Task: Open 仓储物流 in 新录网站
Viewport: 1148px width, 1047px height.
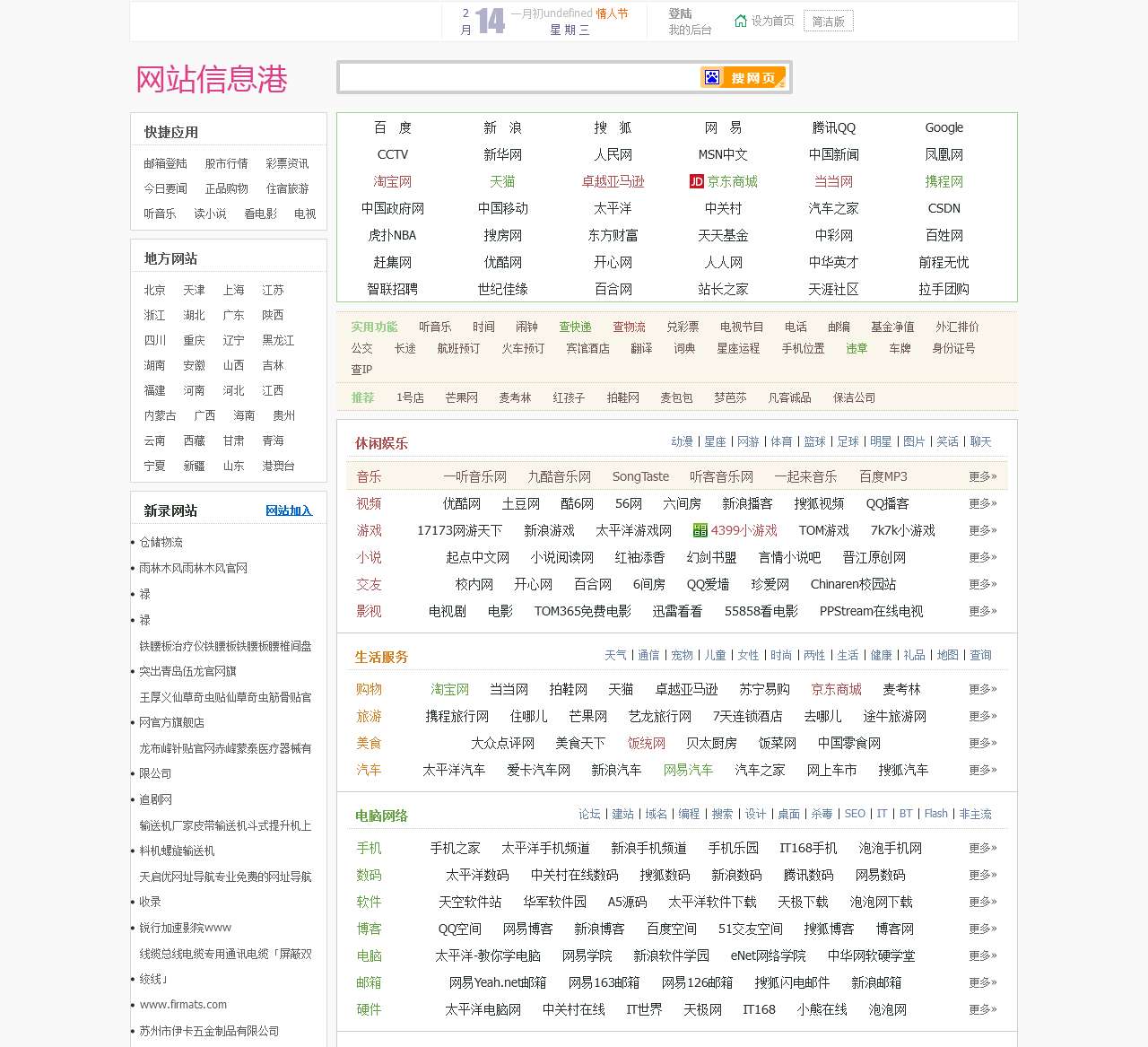Action: click(x=161, y=542)
